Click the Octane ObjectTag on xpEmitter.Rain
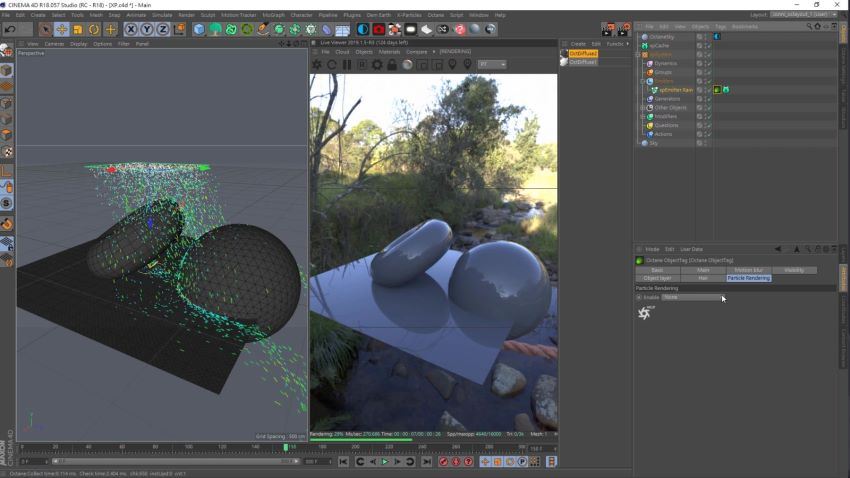This screenshot has height=478, width=850. [717, 90]
